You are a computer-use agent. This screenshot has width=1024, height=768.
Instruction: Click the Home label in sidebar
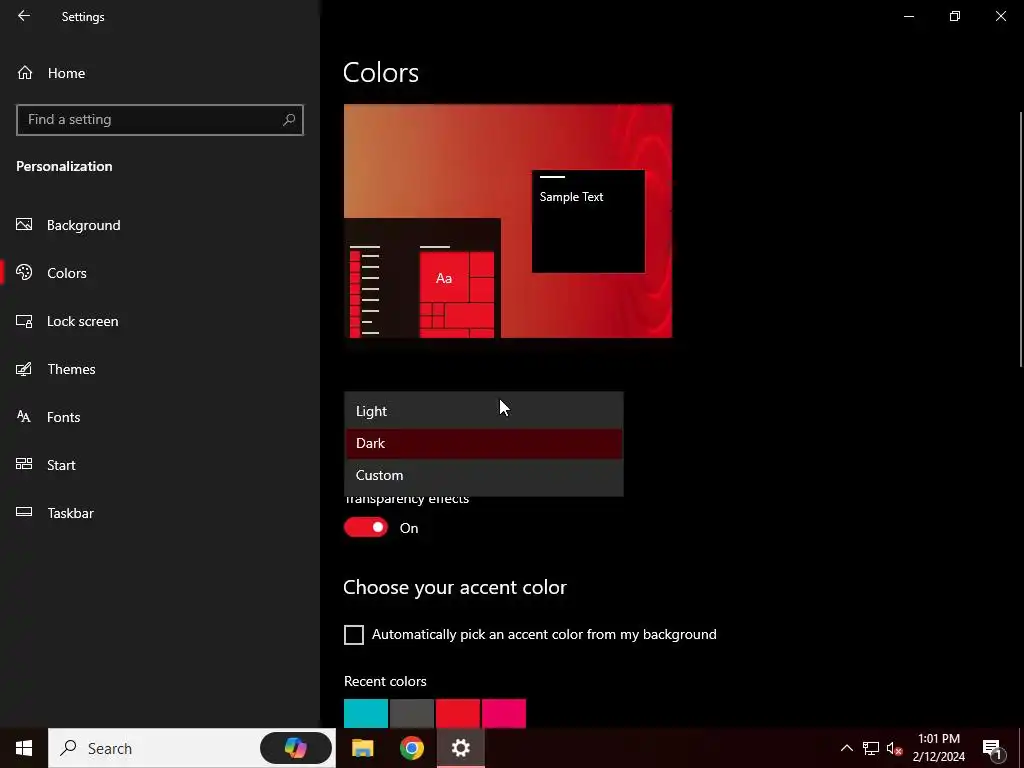pos(66,73)
